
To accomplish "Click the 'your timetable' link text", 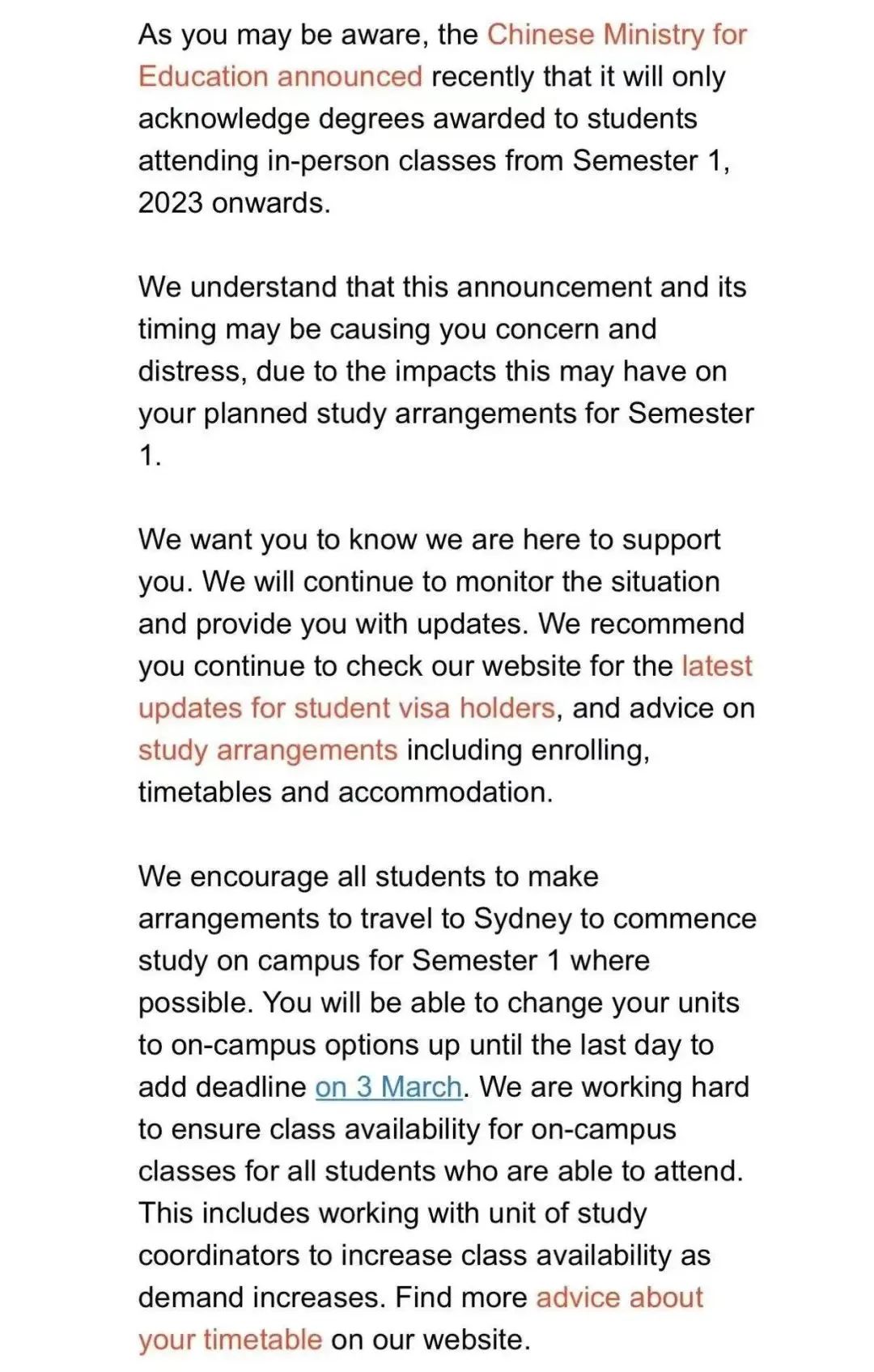I will click(231, 1340).
